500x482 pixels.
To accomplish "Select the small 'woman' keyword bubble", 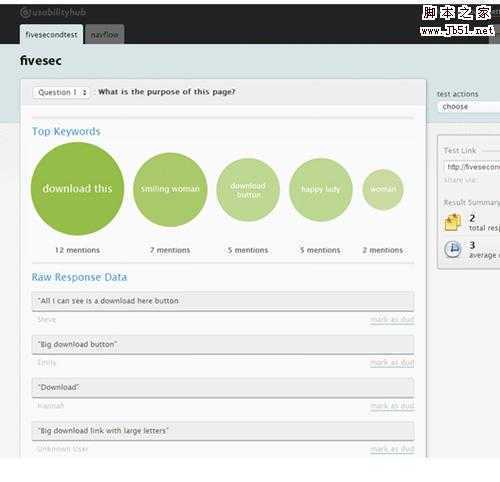I will pyautogui.click(x=383, y=190).
